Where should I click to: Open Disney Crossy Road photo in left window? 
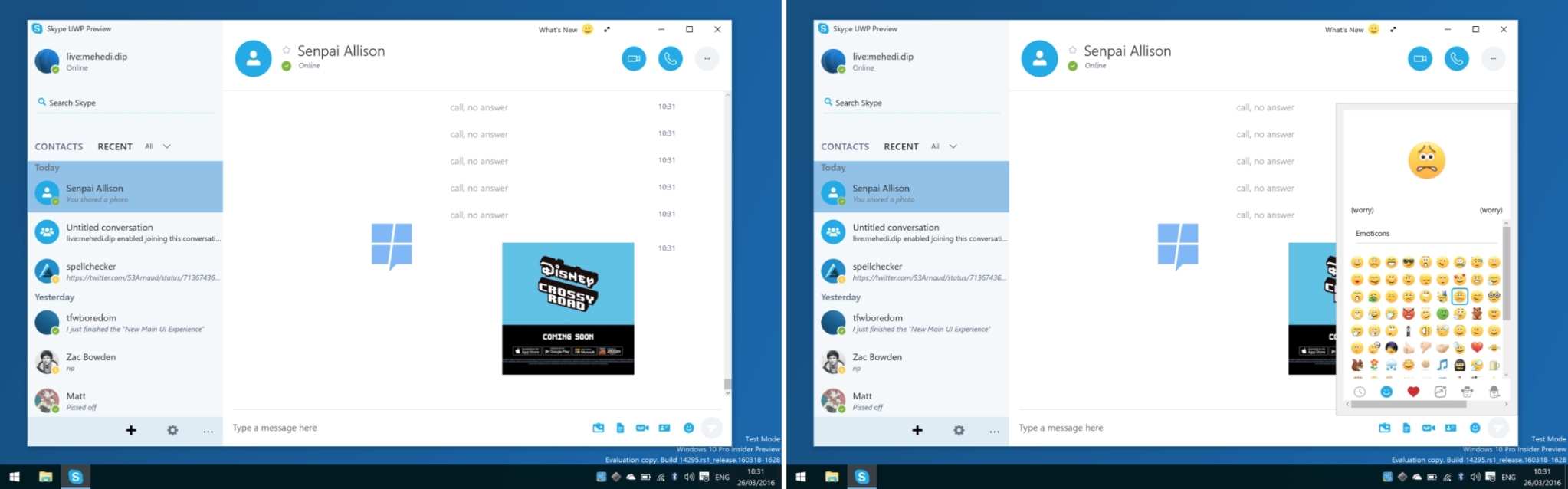click(x=568, y=308)
